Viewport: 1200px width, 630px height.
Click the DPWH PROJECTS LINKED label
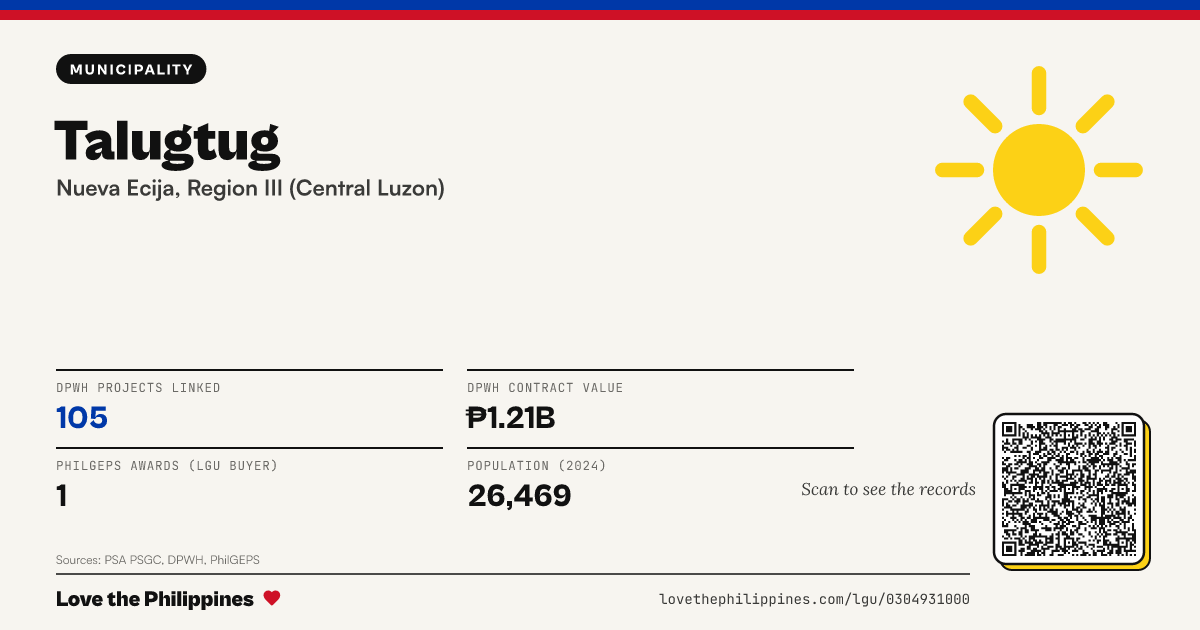point(138,388)
